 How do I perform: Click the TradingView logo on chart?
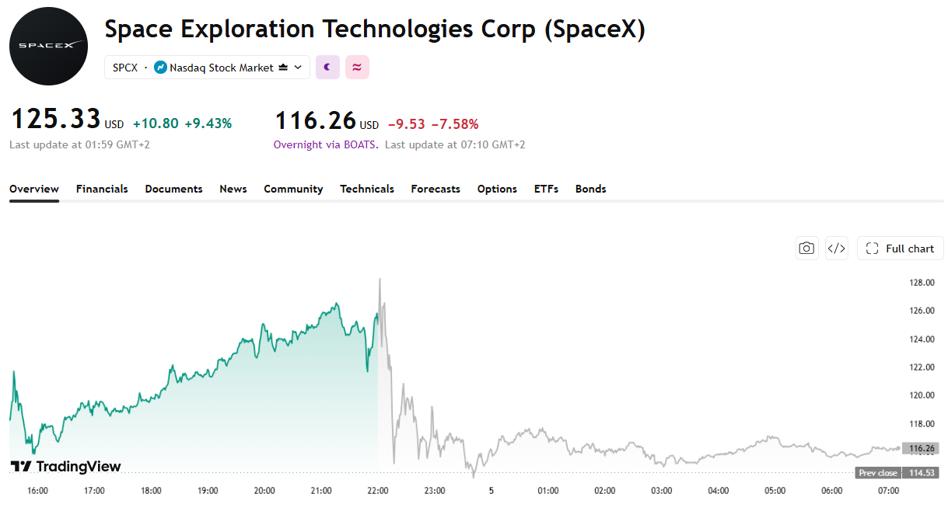(x=66, y=466)
